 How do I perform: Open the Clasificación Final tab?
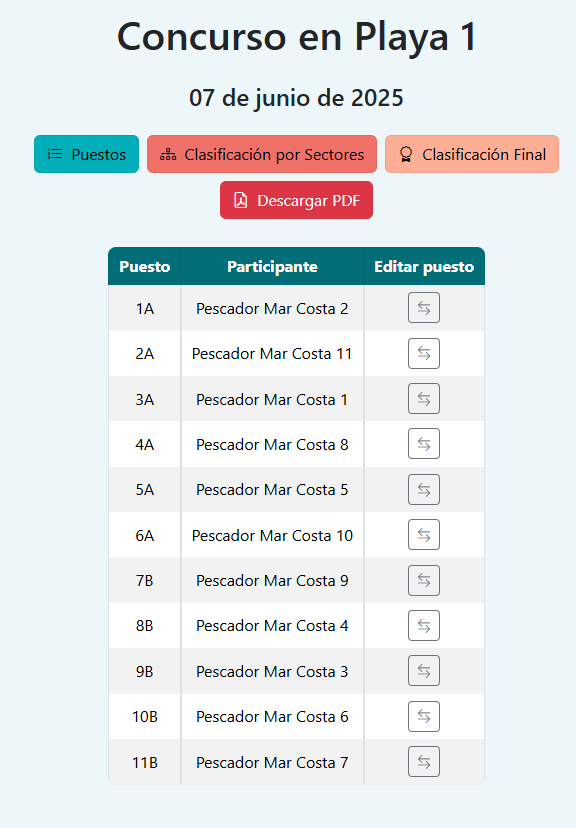471,154
